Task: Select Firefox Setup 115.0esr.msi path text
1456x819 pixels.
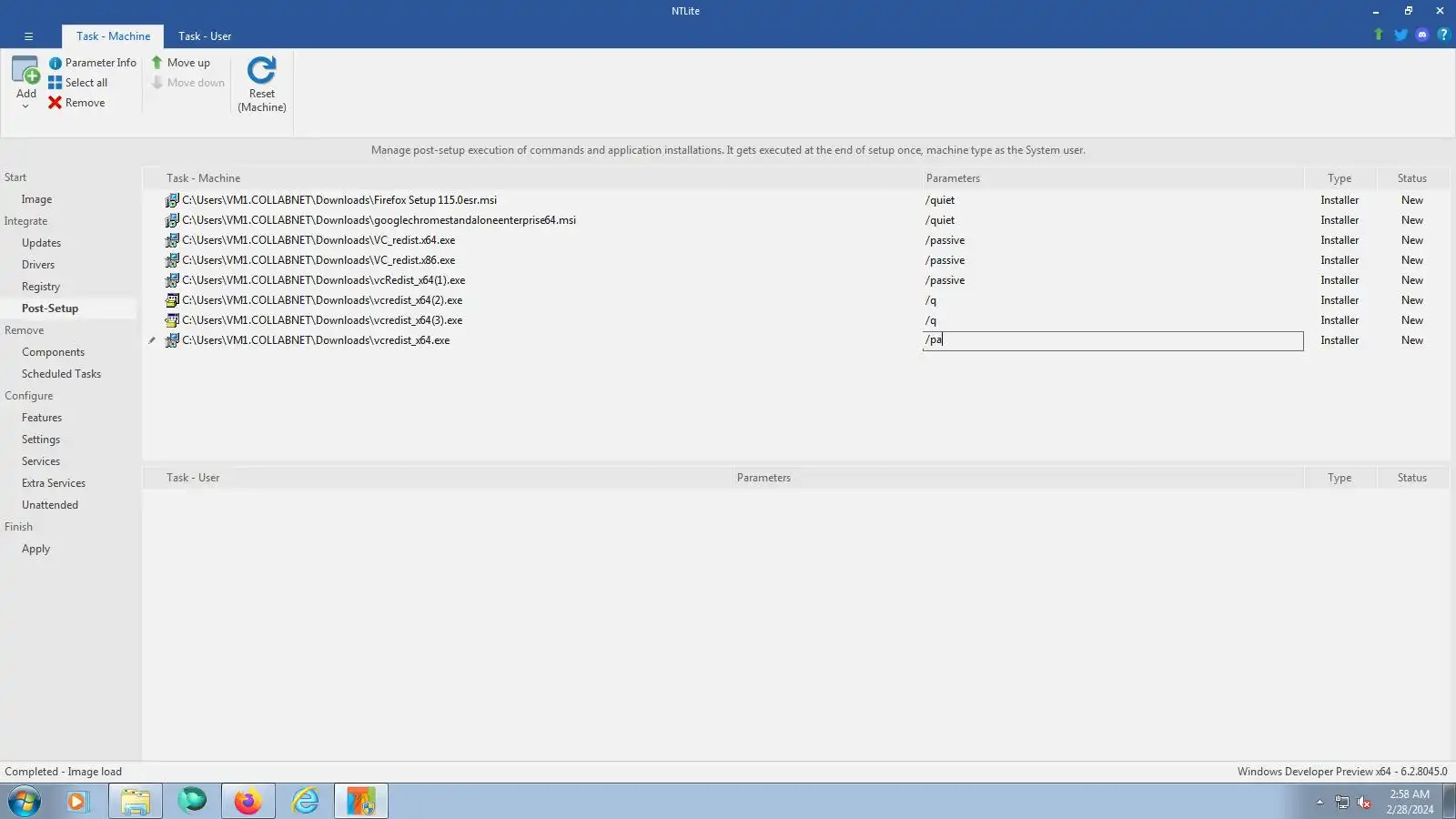Action: (x=339, y=200)
